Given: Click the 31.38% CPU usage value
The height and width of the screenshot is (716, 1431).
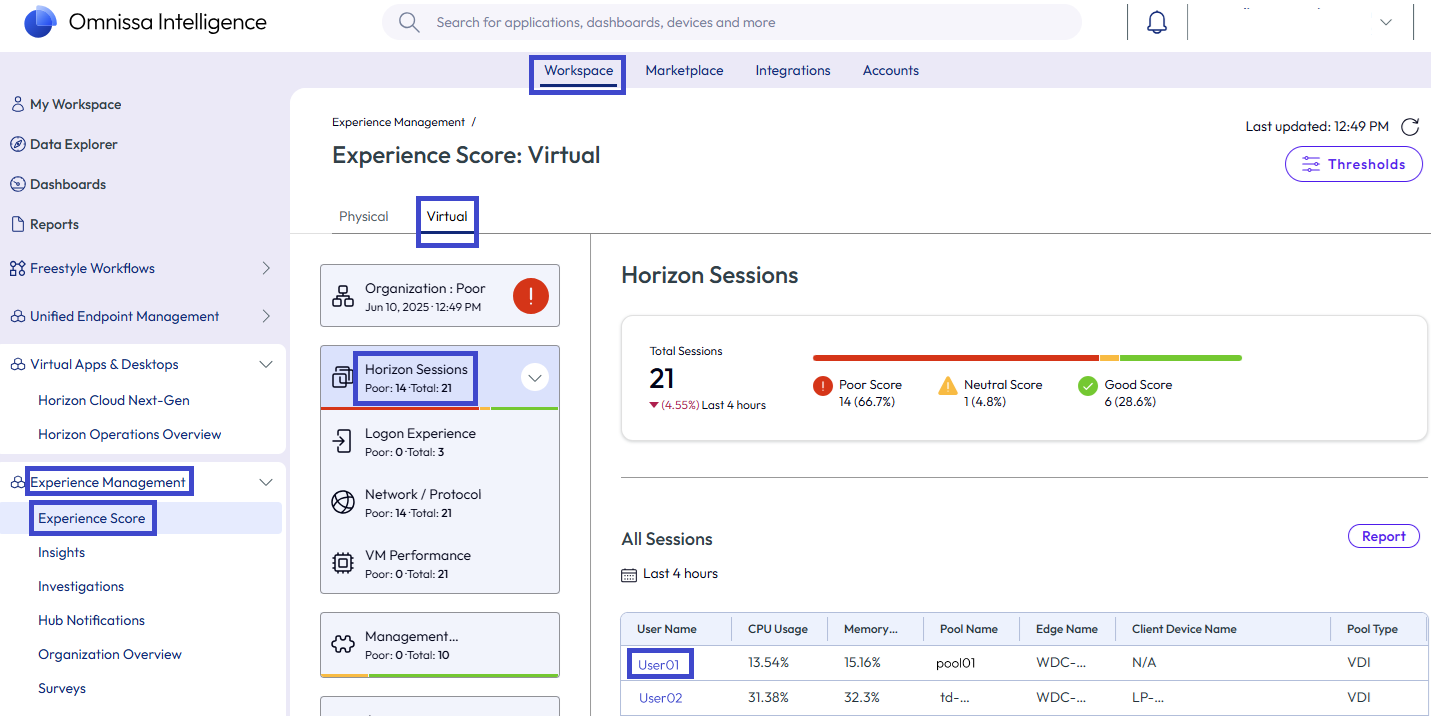Looking at the screenshot, I should 769,697.
